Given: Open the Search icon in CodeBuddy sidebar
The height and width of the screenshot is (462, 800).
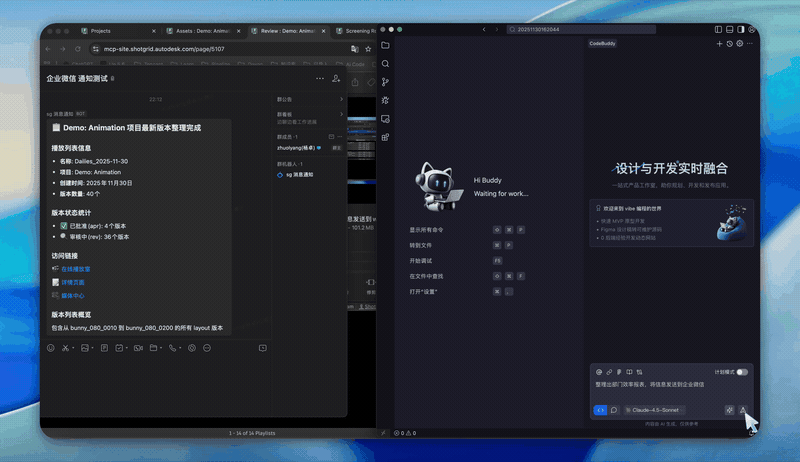Looking at the screenshot, I should (385, 64).
